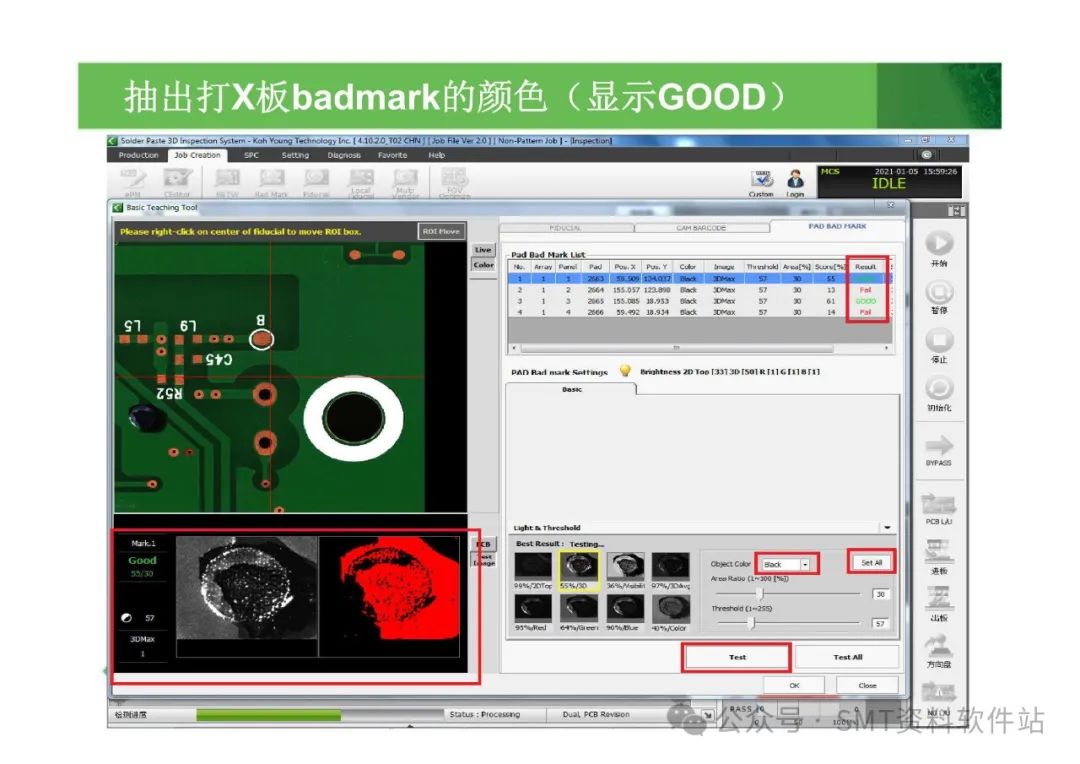The image size is (1080, 764).
Task: Click the ePM toolbar icon
Action: [134, 180]
